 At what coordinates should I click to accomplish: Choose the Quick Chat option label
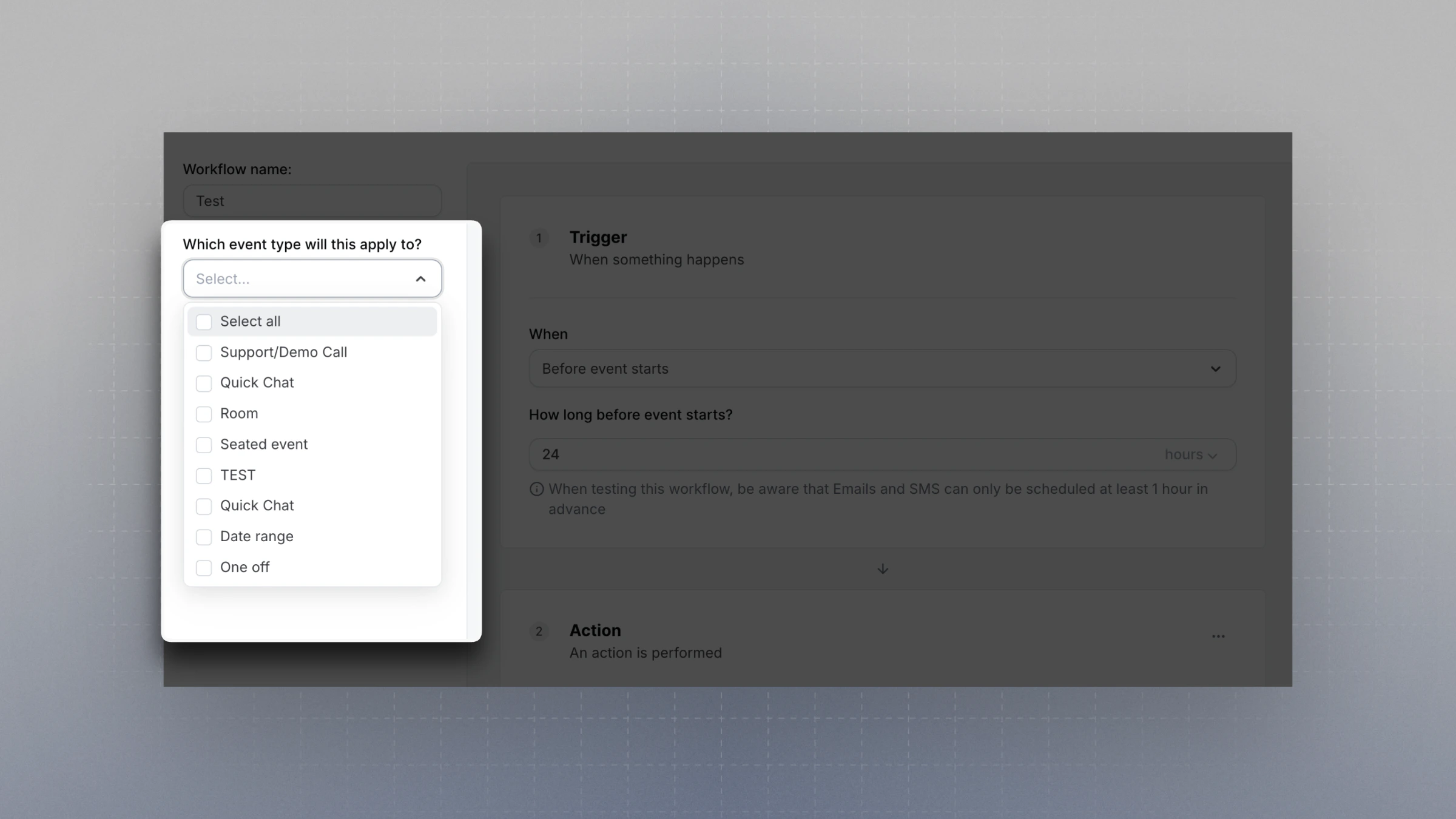click(257, 383)
